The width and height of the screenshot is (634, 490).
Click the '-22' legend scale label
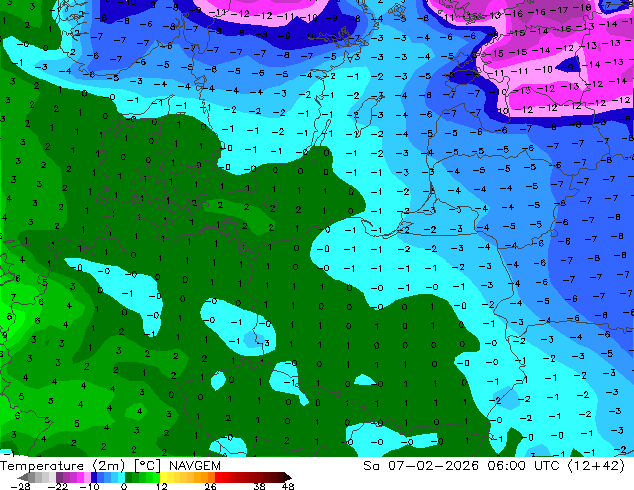click(57, 486)
